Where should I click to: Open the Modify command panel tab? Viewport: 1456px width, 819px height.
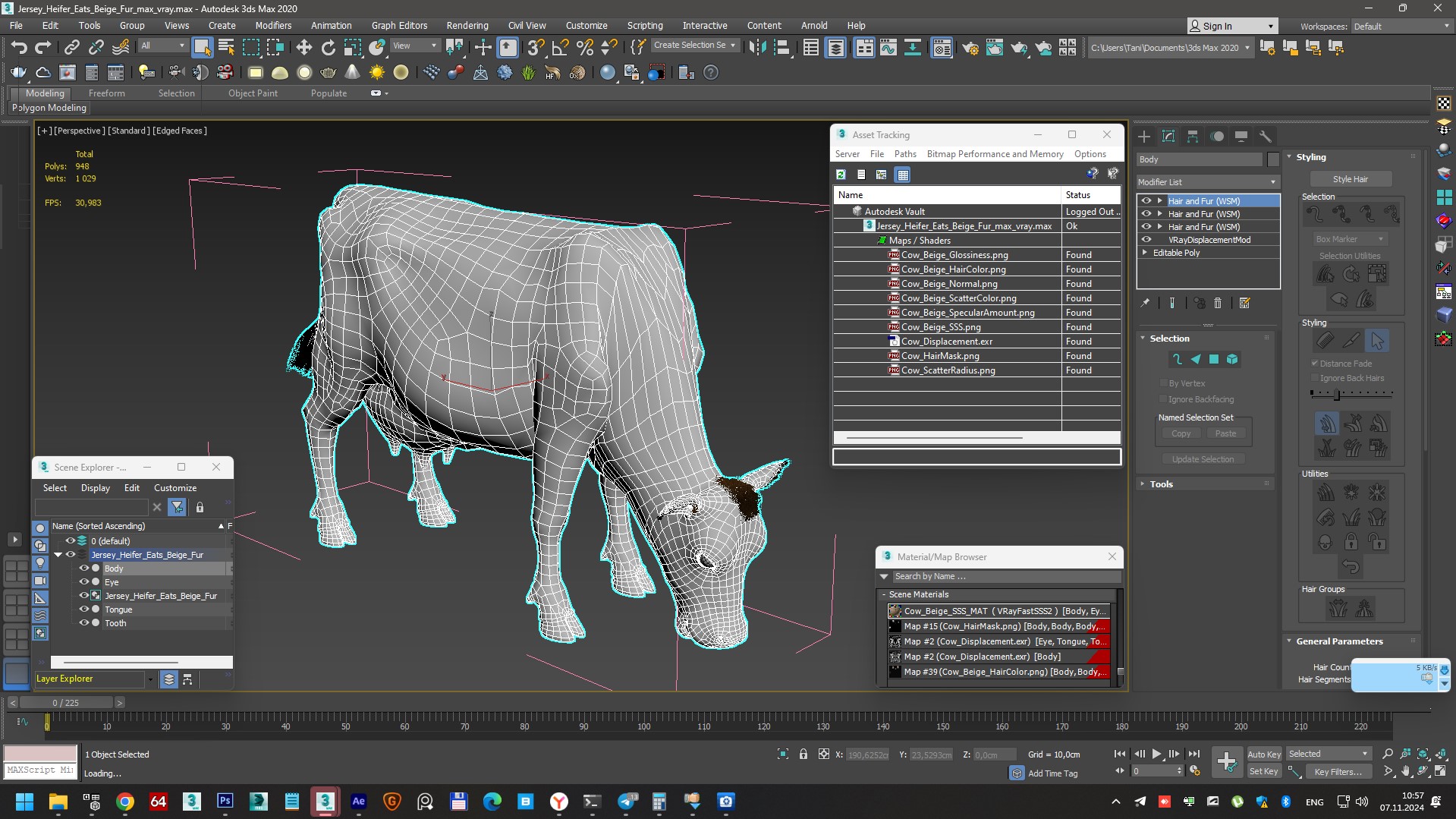click(x=1168, y=137)
